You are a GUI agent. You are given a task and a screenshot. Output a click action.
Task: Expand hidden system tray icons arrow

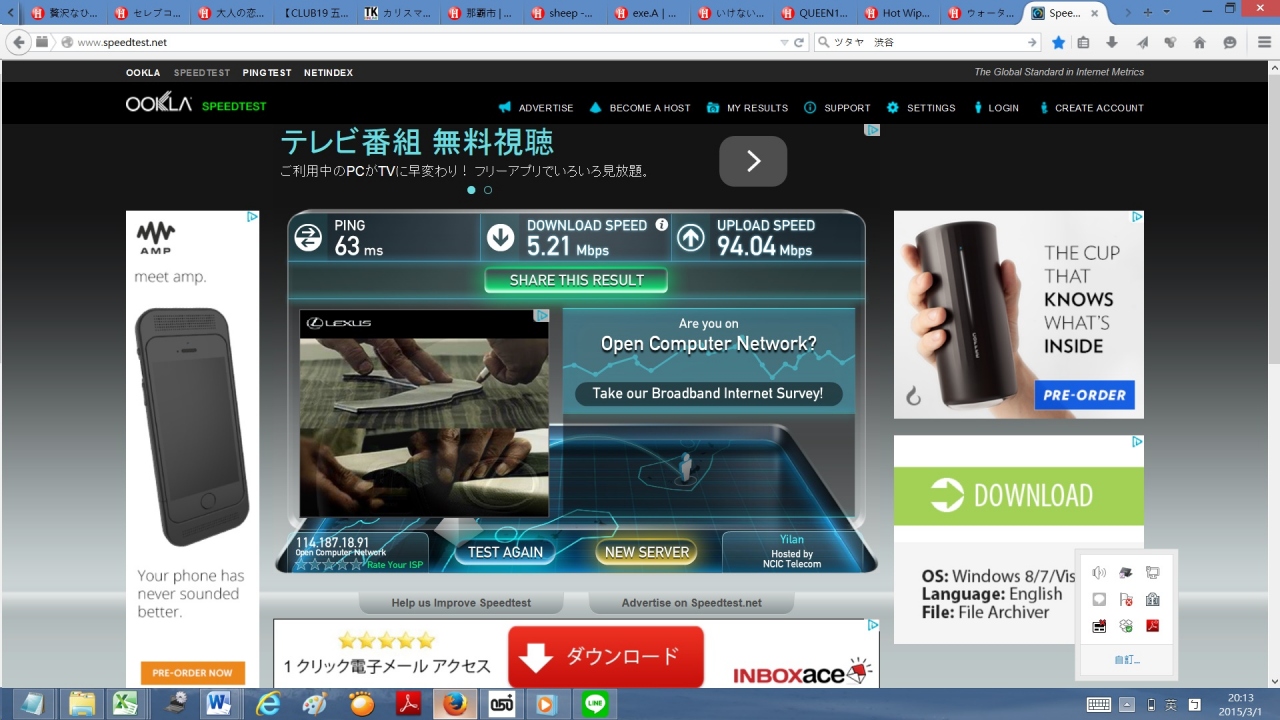[x=1126, y=704]
